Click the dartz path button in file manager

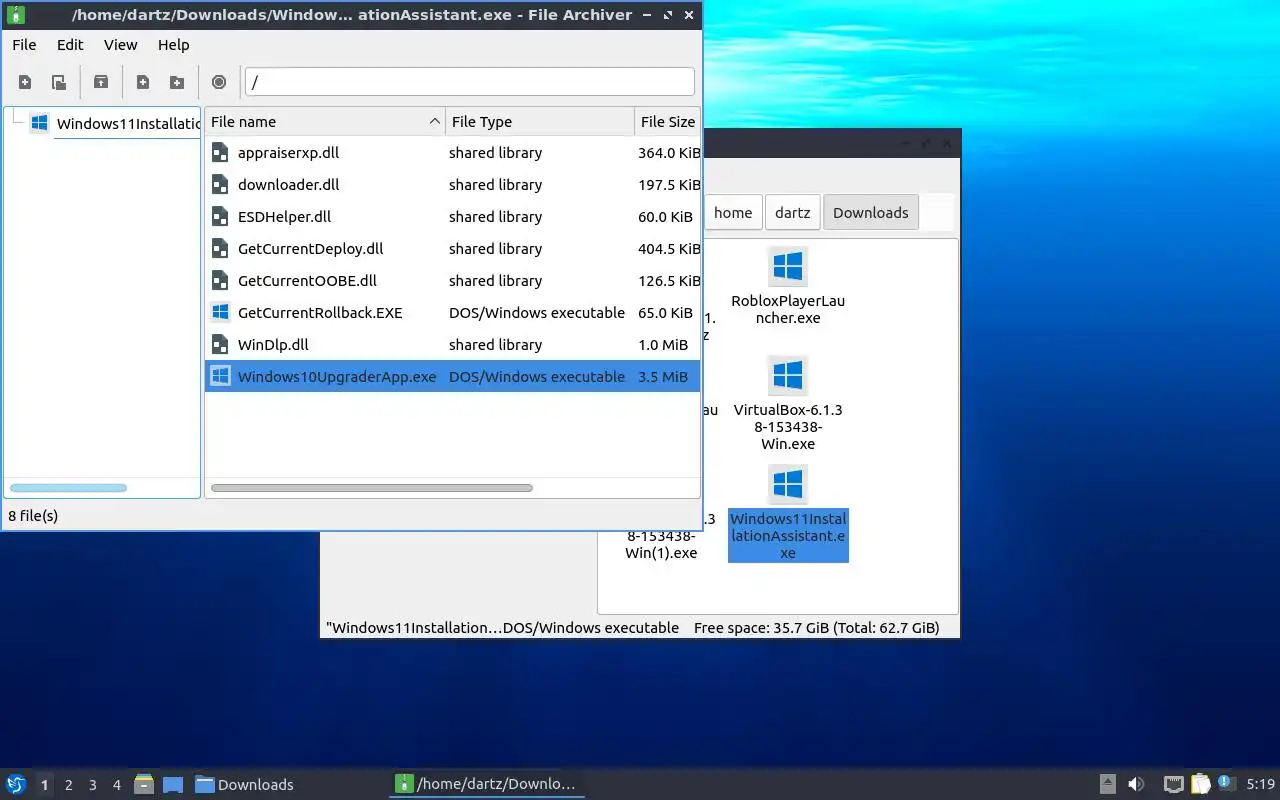[x=793, y=212]
